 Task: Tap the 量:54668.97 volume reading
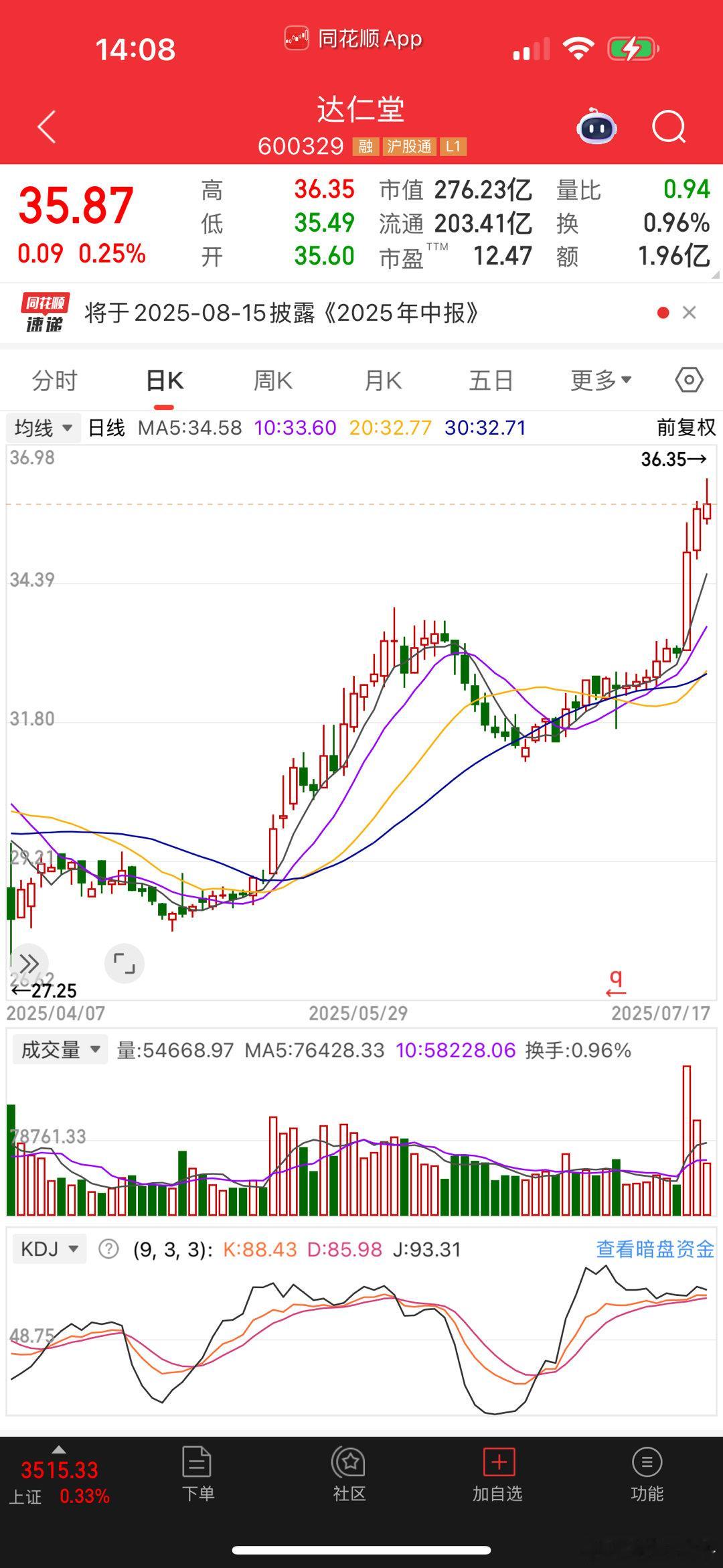tap(175, 1050)
